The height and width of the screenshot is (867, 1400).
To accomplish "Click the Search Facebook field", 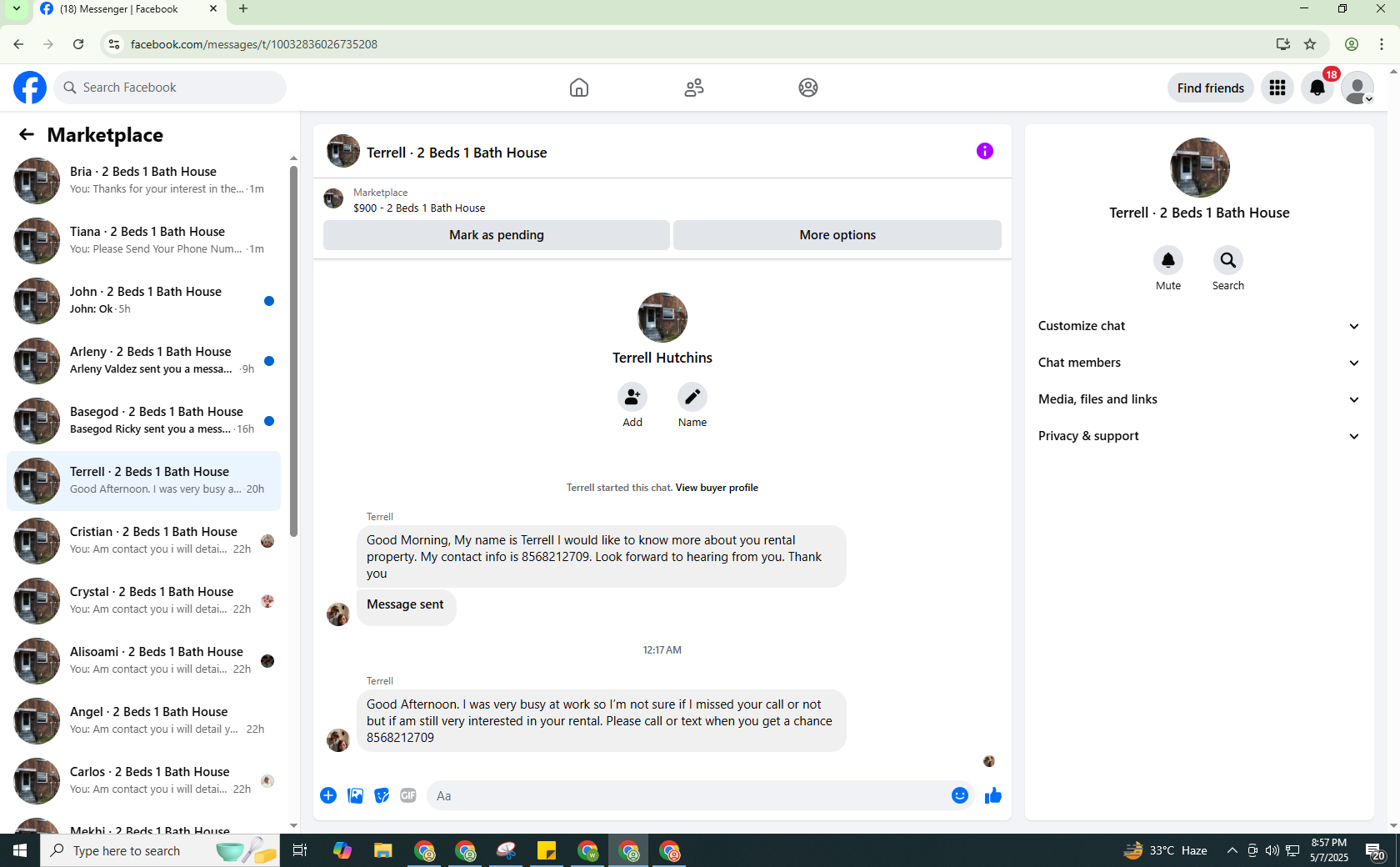I will tap(170, 88).
